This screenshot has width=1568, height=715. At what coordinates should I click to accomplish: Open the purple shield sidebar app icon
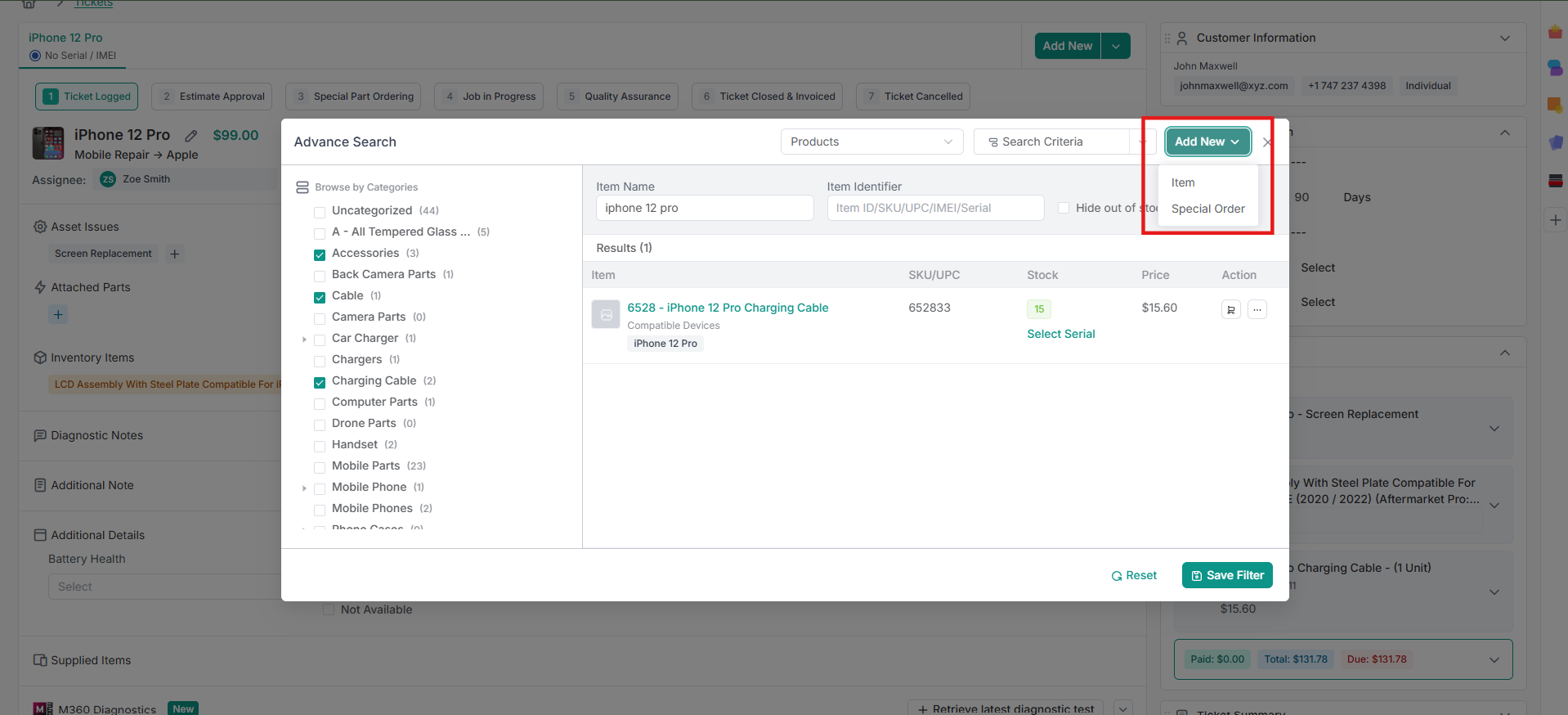click(1555, 142)
